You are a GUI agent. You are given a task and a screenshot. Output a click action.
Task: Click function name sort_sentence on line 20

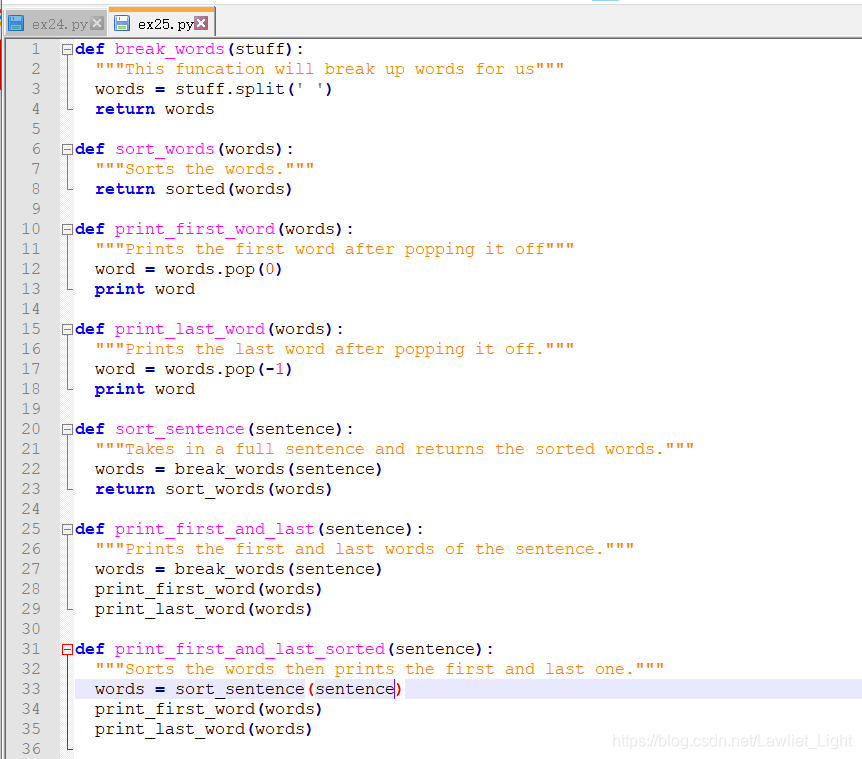(179, 429)
